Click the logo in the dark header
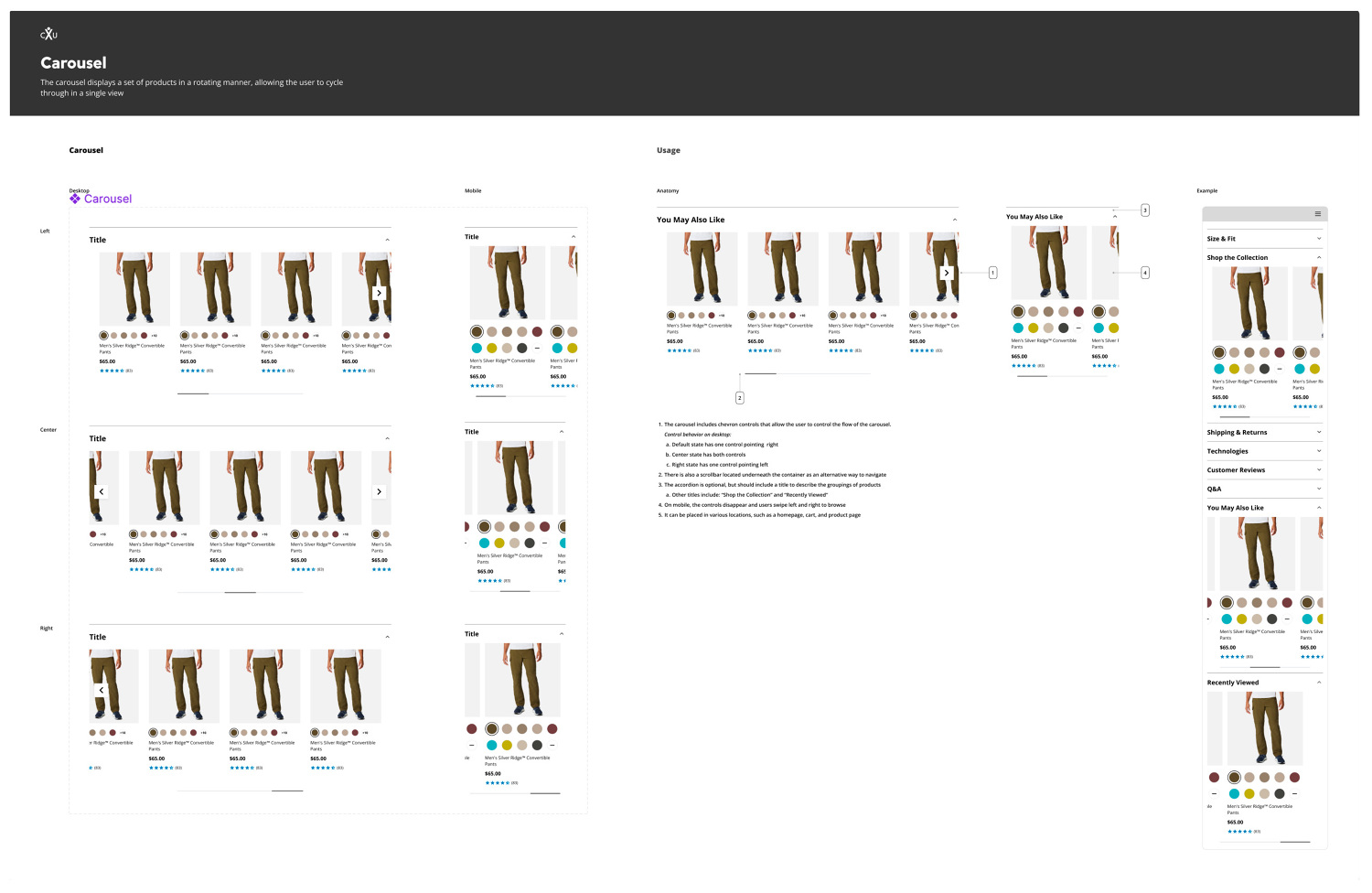The height and width of the screenshot is (893, 1372). [48, 35]
